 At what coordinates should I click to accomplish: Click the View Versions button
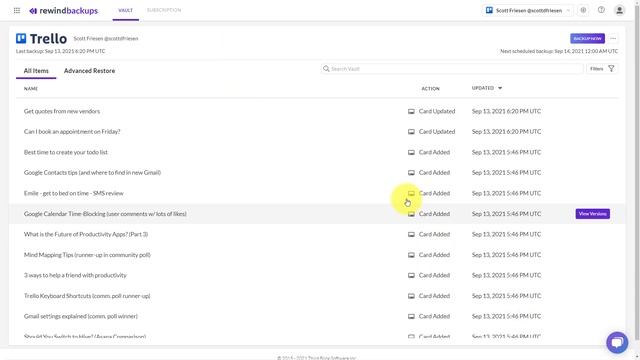point(593,214)
